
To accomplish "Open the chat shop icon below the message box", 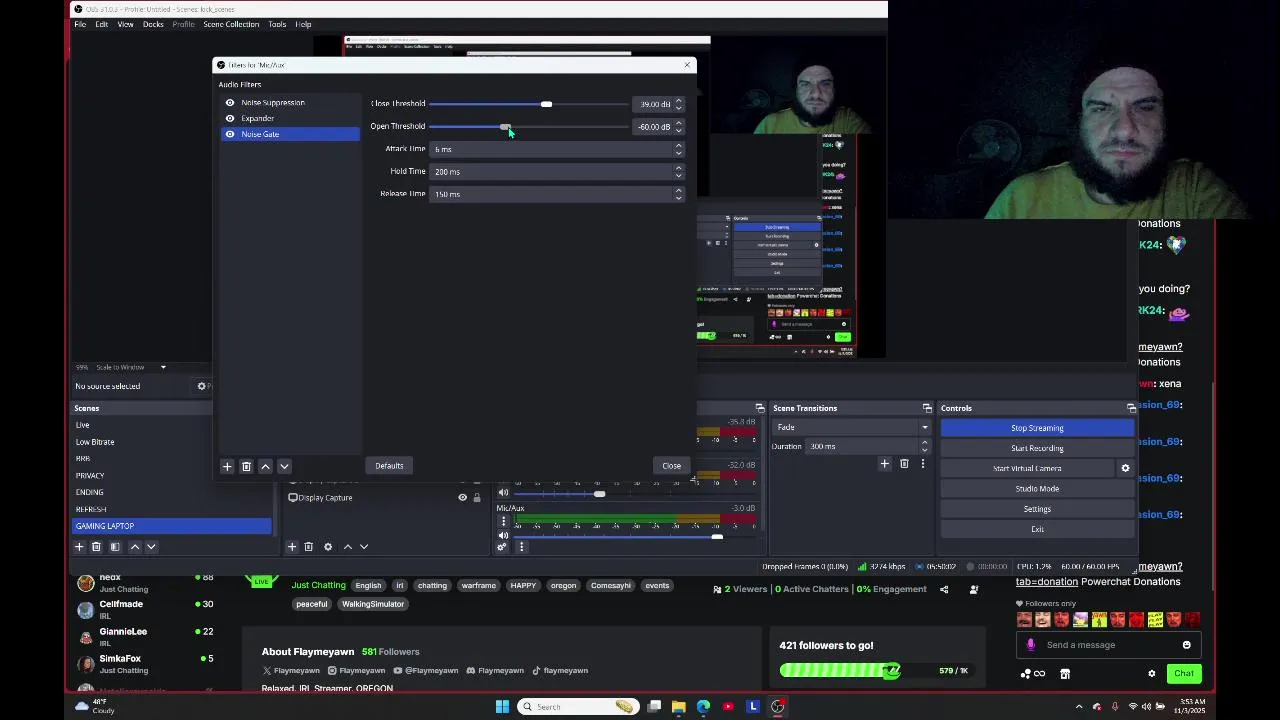I will pyautogui.click(x=1065, y=673).
